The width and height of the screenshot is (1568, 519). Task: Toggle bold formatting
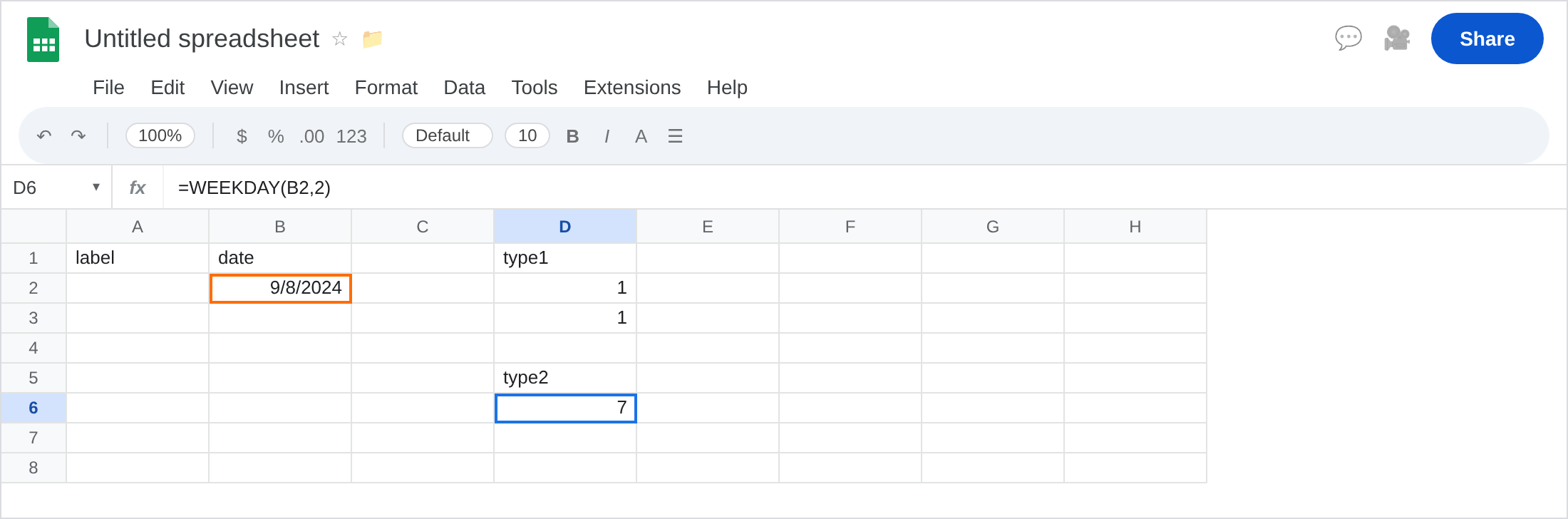click(572, 135)
